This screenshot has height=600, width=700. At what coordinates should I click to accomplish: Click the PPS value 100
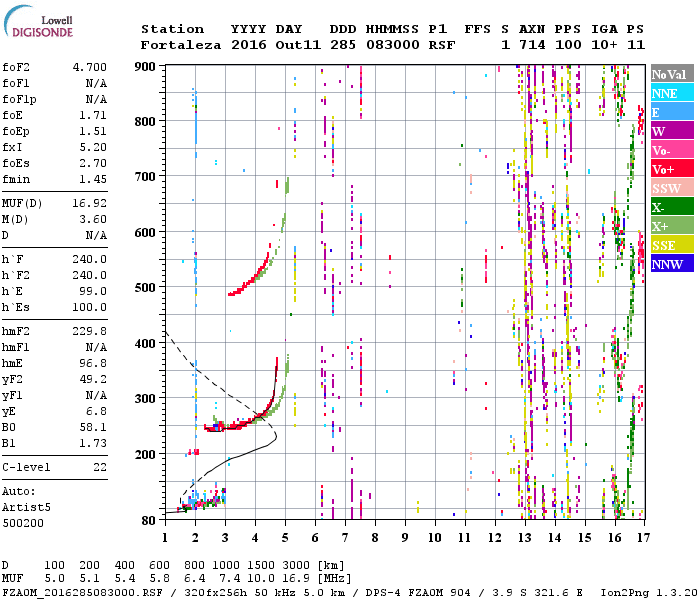[x=568, y=45]
